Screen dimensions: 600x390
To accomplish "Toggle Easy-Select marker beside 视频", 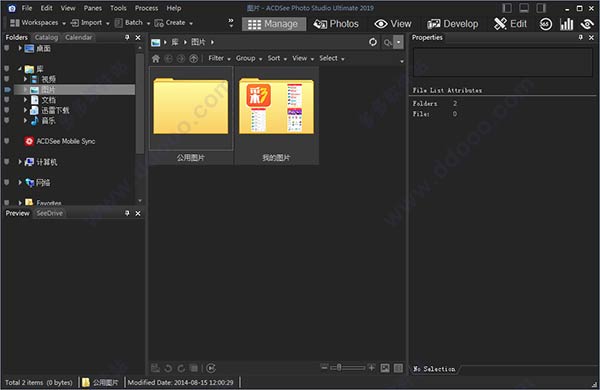I will 7,79.
